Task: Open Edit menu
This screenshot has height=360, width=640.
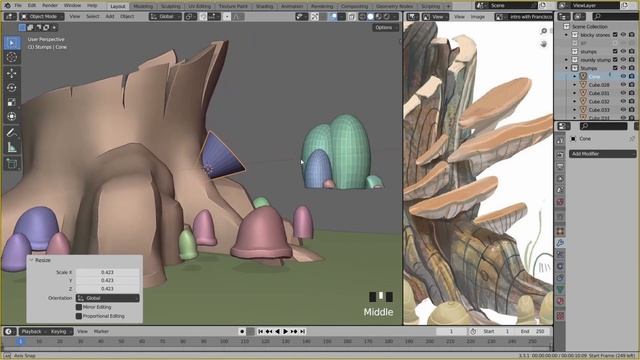Action: coord(32,6)
